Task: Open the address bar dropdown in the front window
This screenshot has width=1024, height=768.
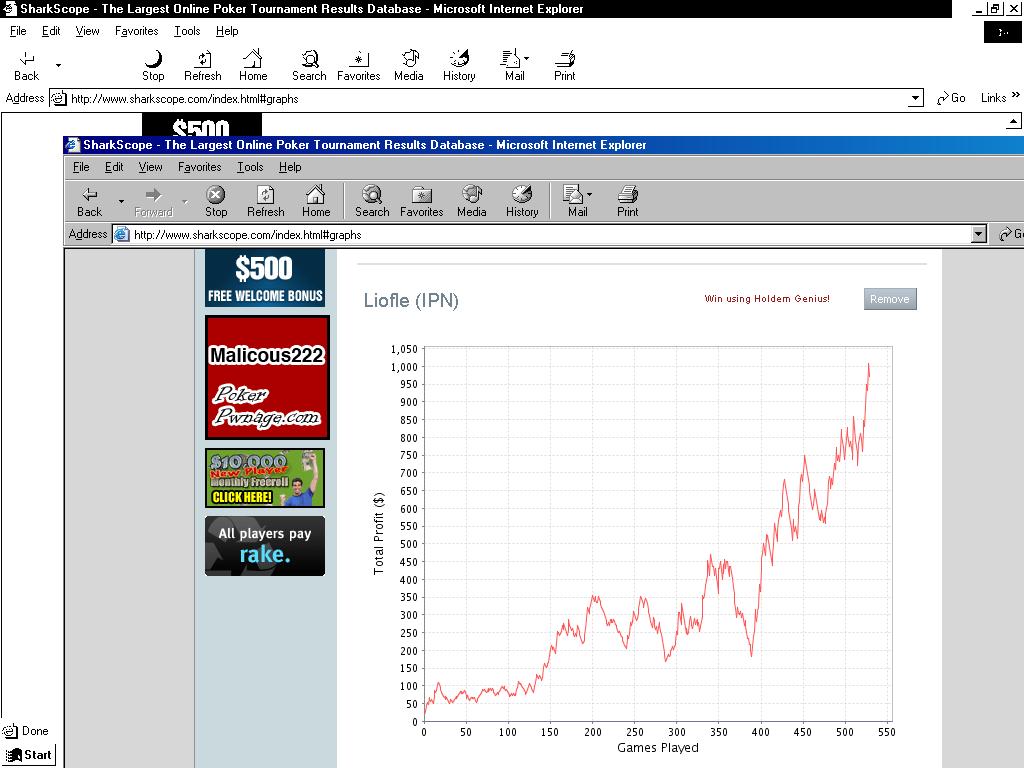Action: [x=978, y=234]
